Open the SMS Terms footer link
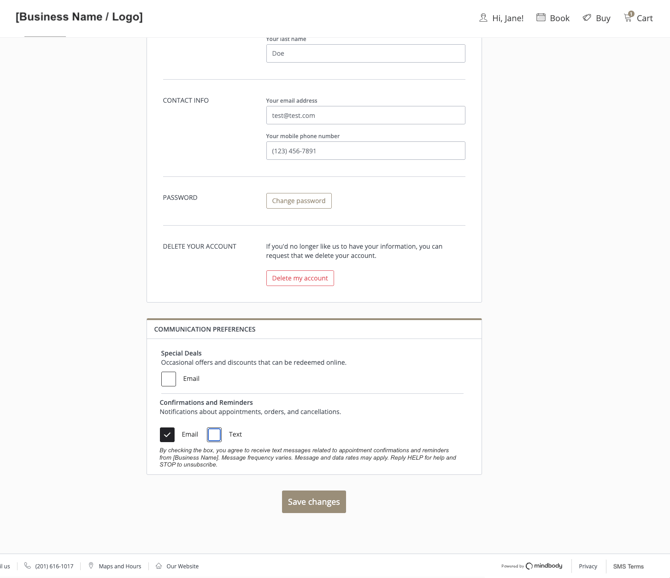Screen dimensions: 670x578 [628, 566]
